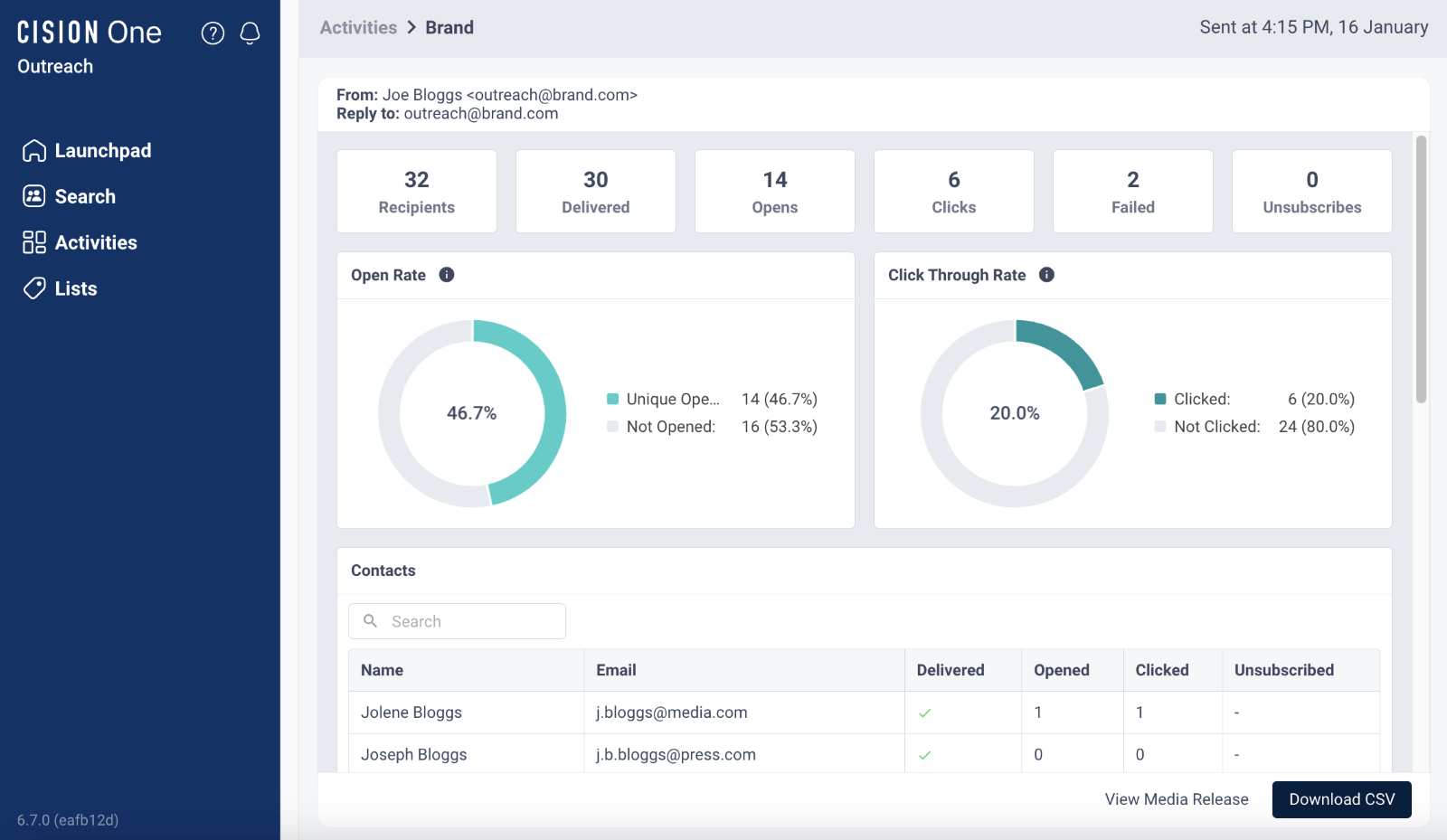The width and height of the screenshot is (1447, 840).
Task: Select the Search magnifier icon in sidebar
Action: (x=34, y=196)
